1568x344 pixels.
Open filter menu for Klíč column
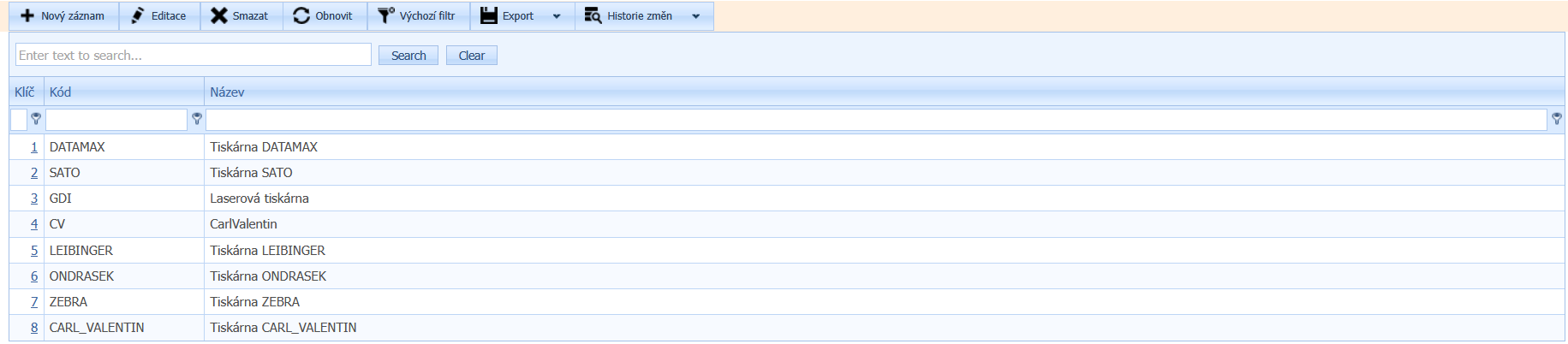pyautogui.click(x=36, y=119)
